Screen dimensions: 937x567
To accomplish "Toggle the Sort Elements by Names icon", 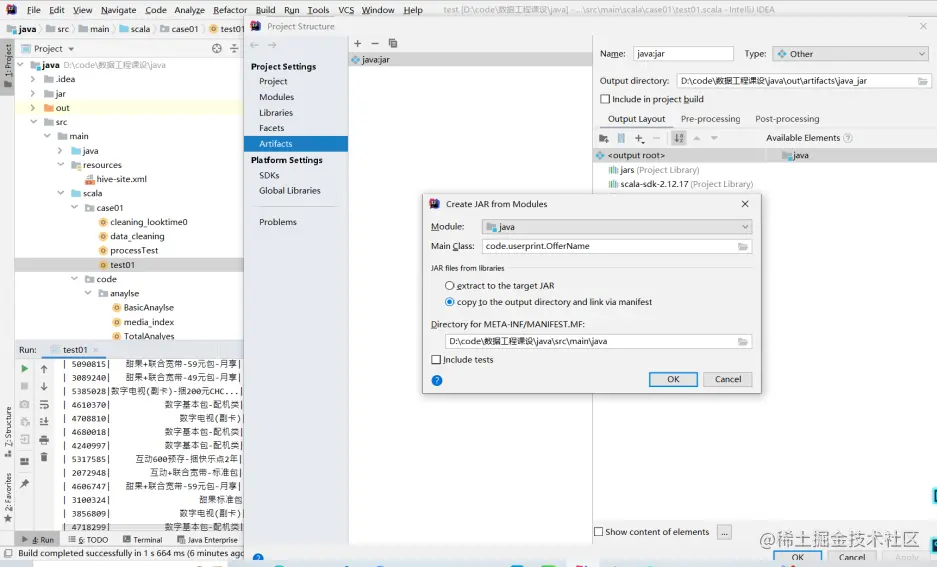I will (679, 138).
